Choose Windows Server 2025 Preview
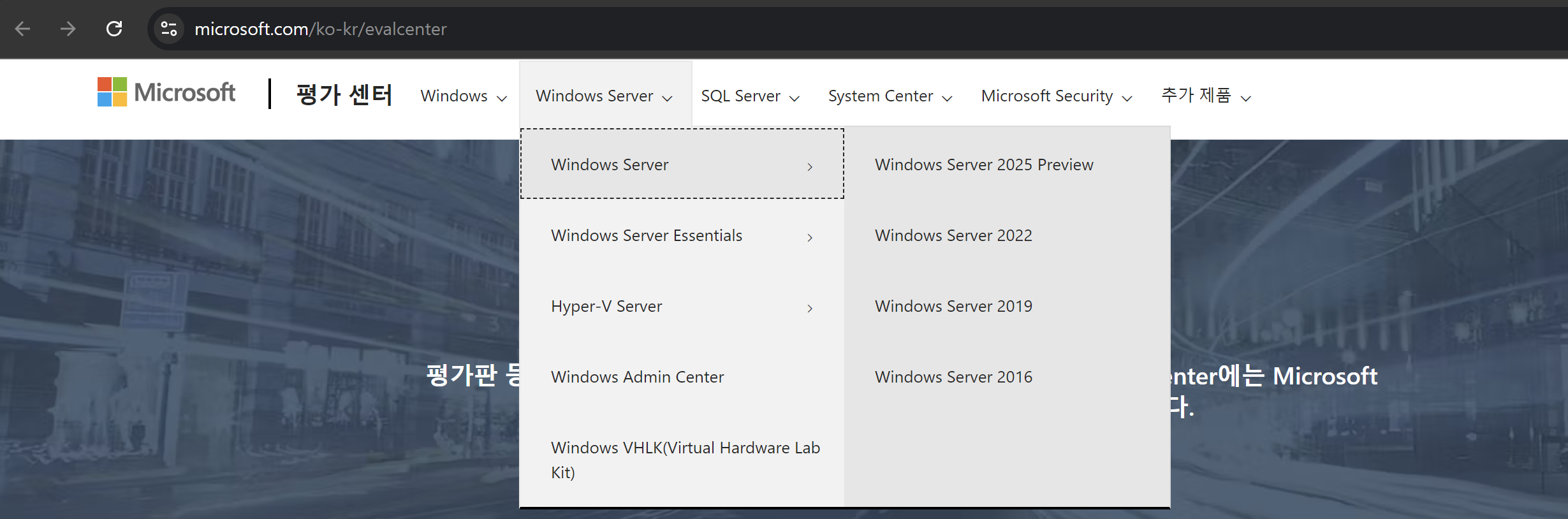1568x519 pixels. coord(1007,164)
